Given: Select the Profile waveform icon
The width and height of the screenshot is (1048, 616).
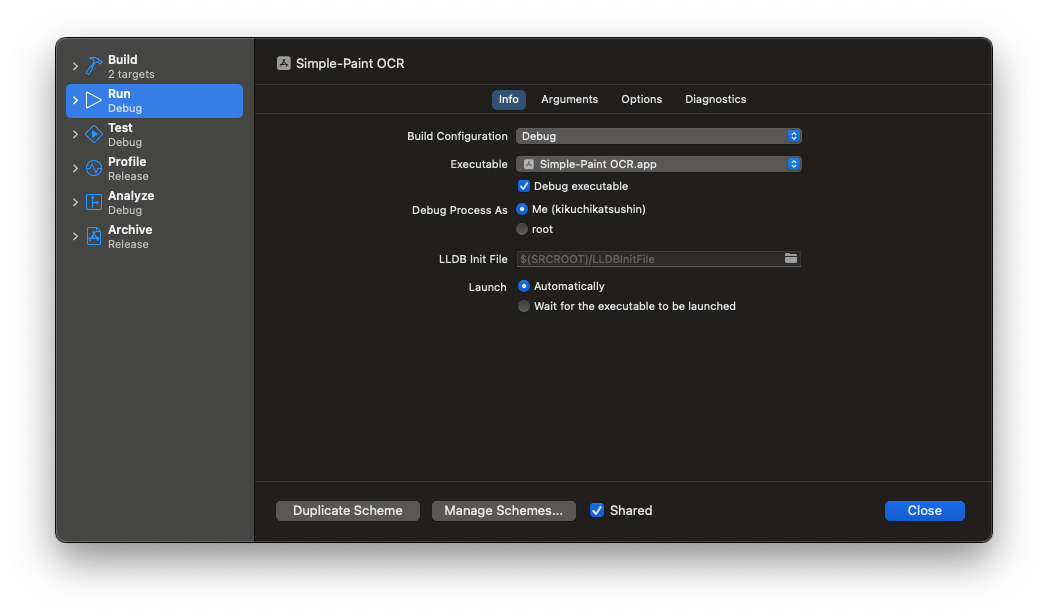Looking at the screenshot, I should (94, 168).
